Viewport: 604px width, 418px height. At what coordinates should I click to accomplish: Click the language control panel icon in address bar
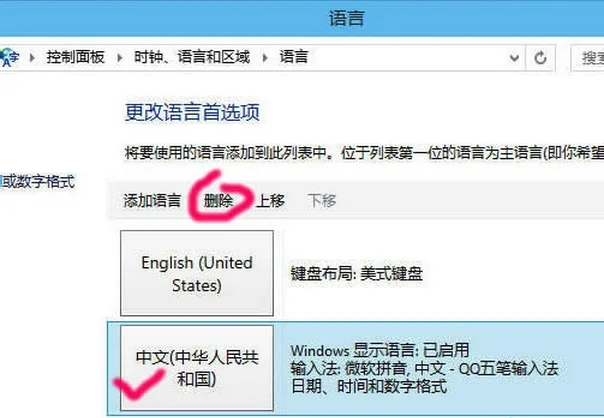(8, 57)
